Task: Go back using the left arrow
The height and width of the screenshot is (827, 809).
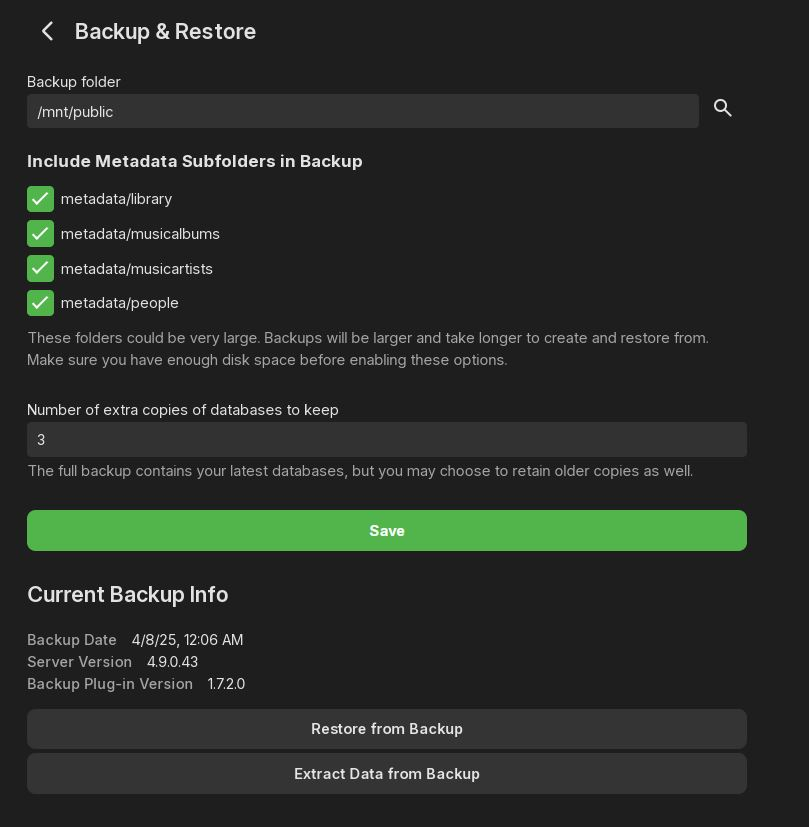Action: coord(47,32)
